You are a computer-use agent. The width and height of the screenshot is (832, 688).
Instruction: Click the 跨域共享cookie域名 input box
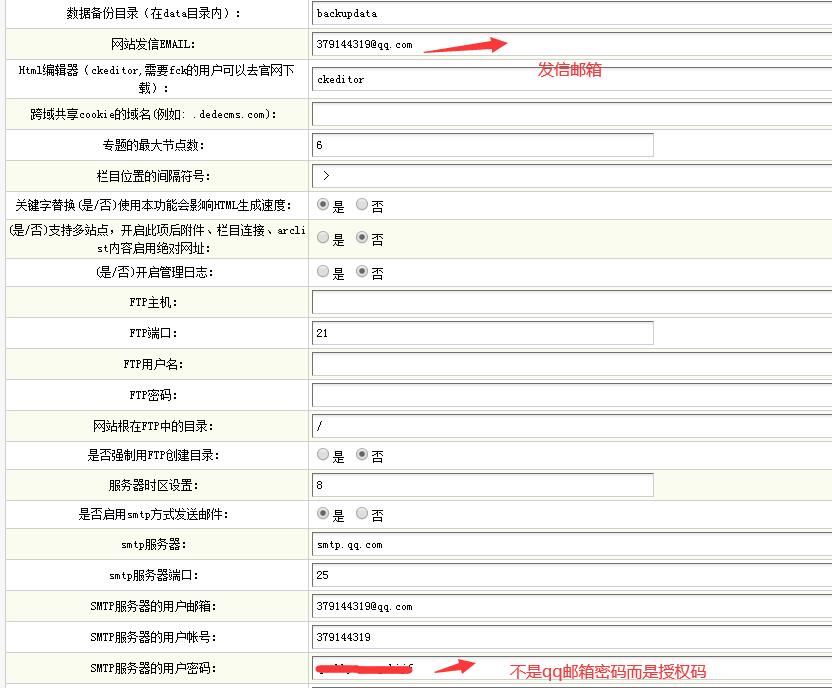450,115
